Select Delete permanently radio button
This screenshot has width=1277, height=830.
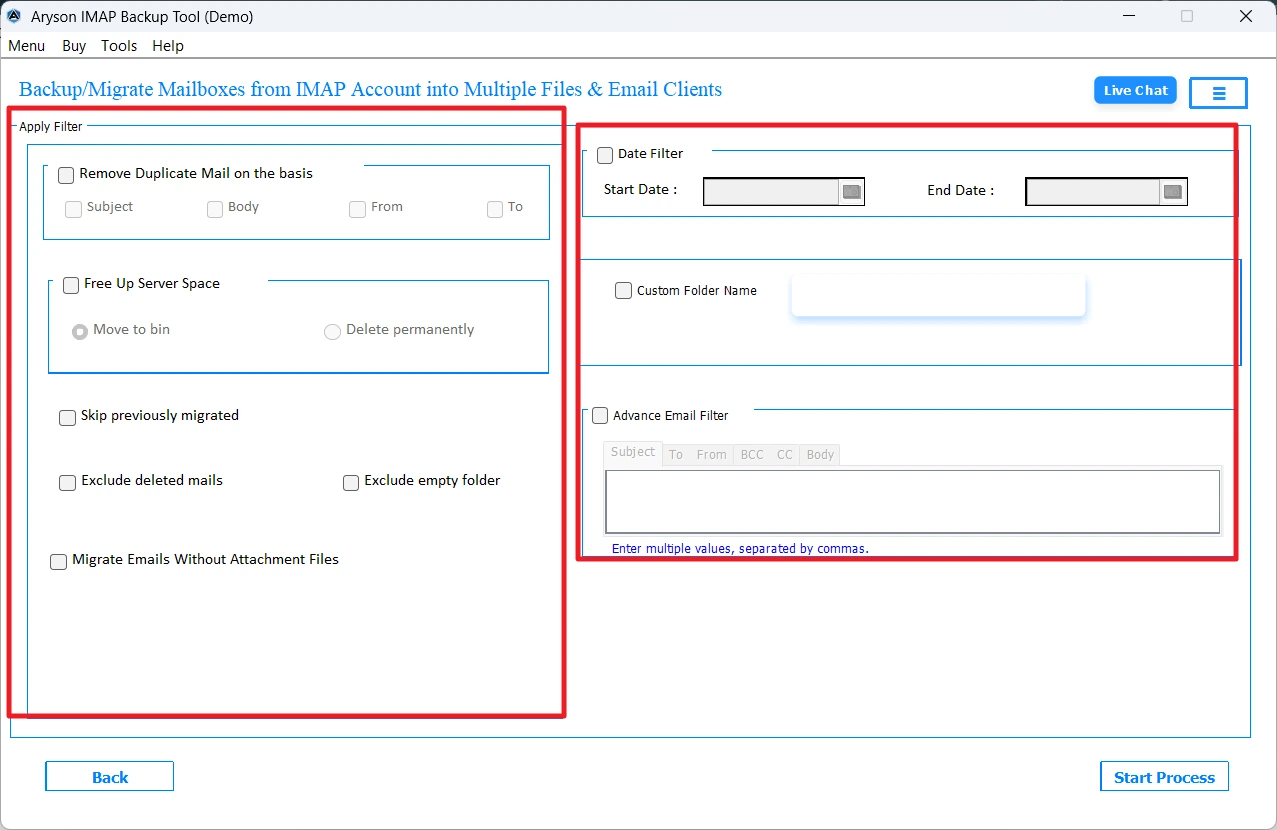[x=332, y=331]
